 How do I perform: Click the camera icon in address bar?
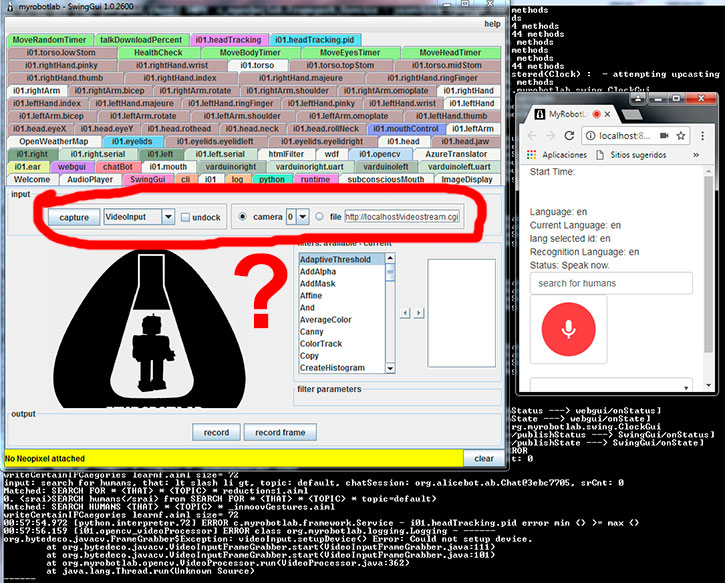point(664,135)
